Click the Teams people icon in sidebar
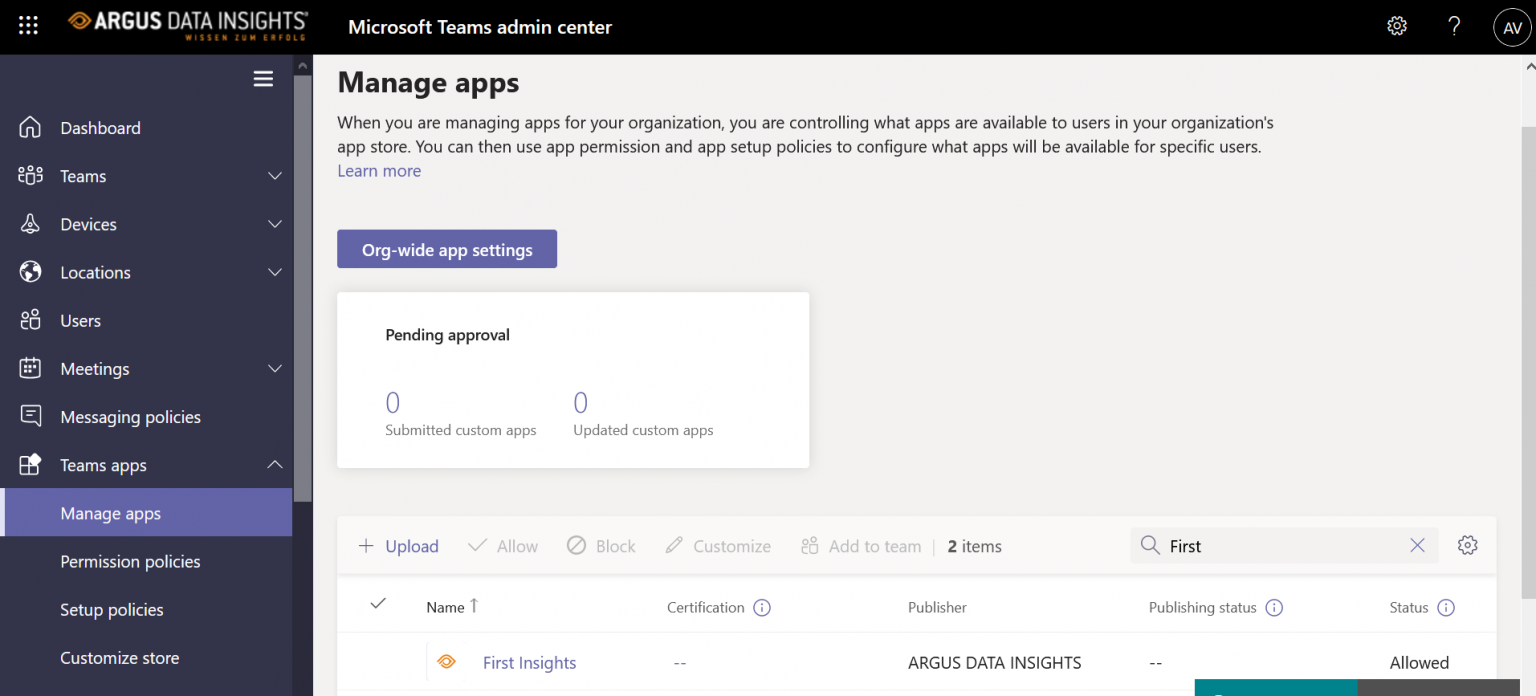Viewport: 1536px width, 696px height. [x=30, y=176]
